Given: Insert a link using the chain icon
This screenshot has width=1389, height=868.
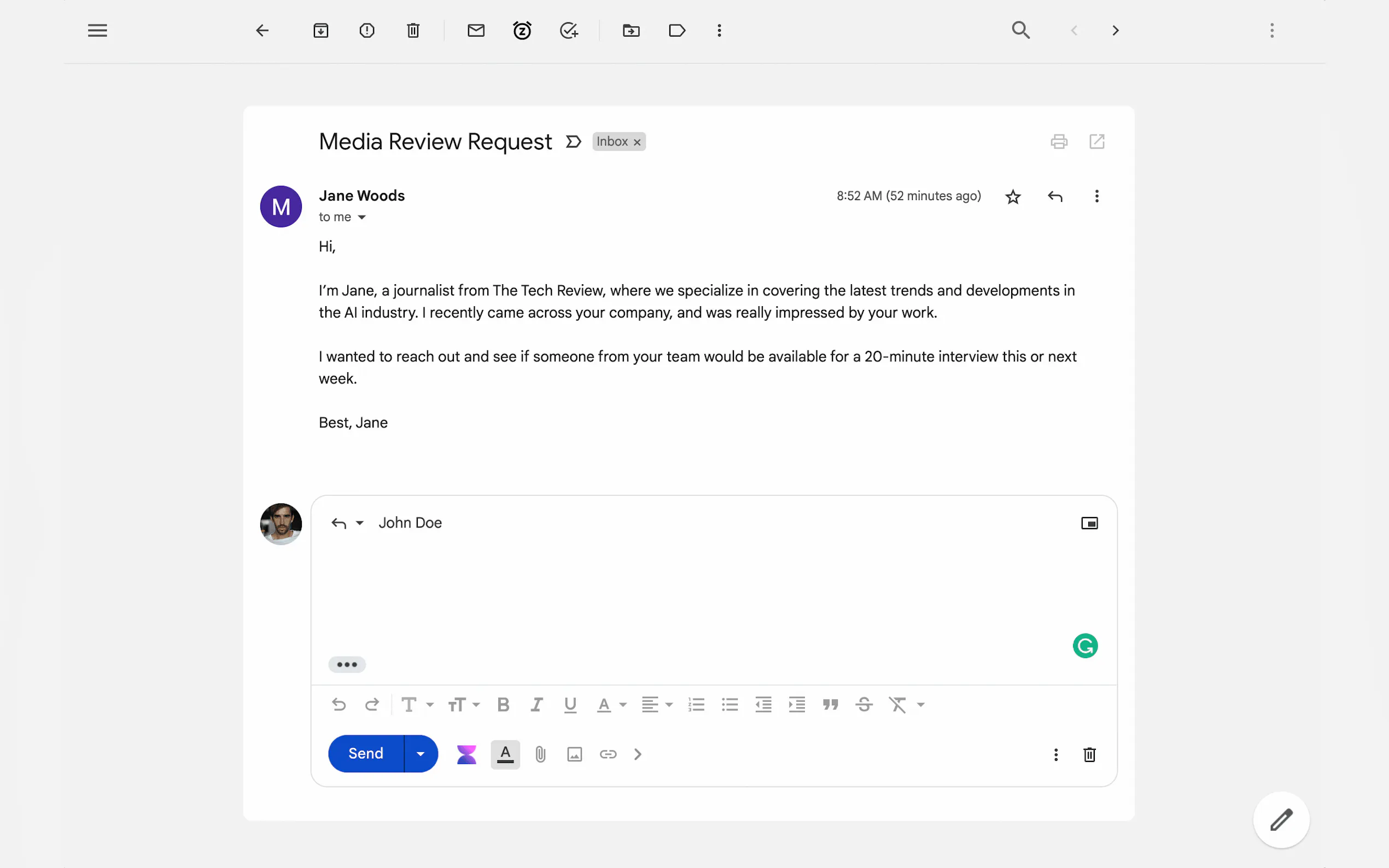Looking at the screenshot, I should coord(608,754).
